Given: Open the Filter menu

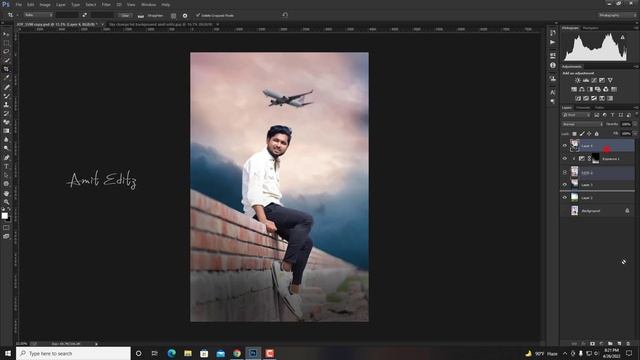Looking at the screenshot, I should (x=106, y=4).
